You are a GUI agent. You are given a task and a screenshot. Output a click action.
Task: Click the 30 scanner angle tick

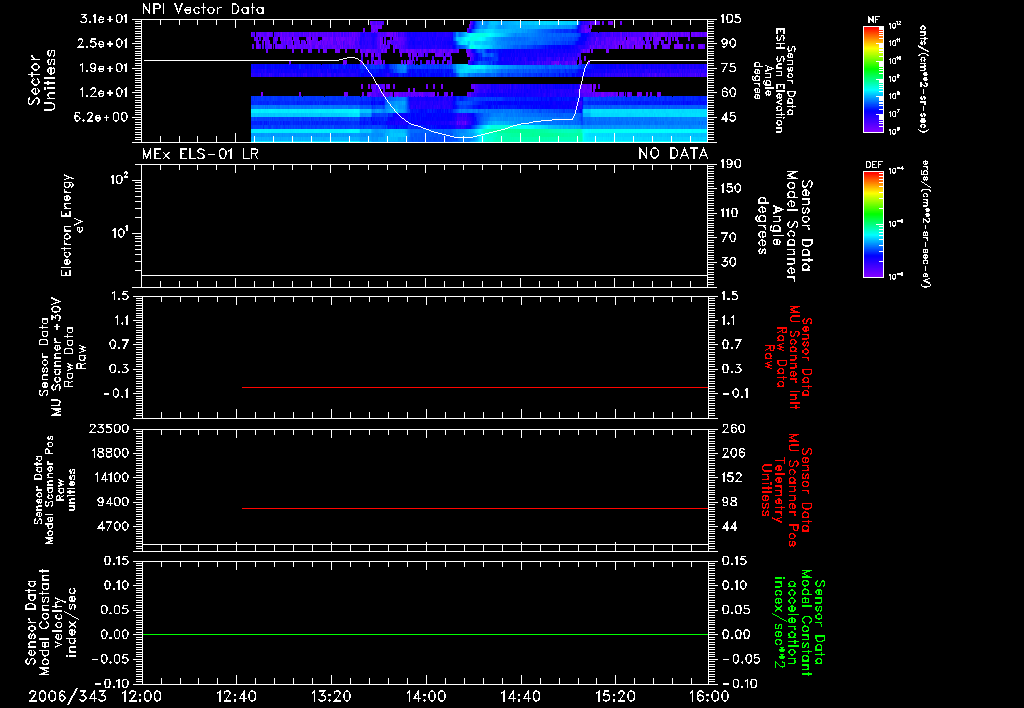point(728,263)
